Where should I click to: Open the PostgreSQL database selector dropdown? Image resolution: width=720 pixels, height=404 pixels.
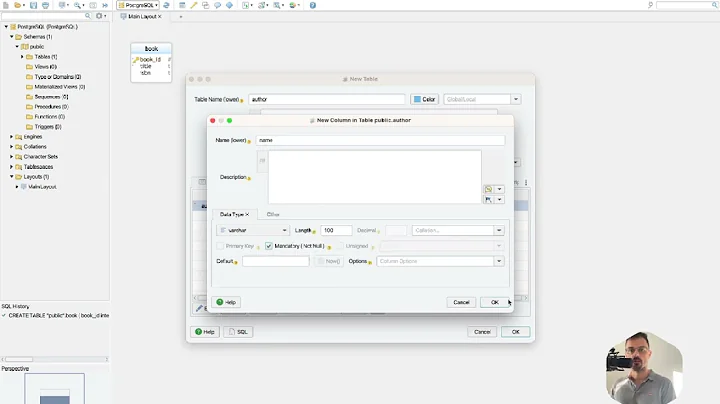138,5
